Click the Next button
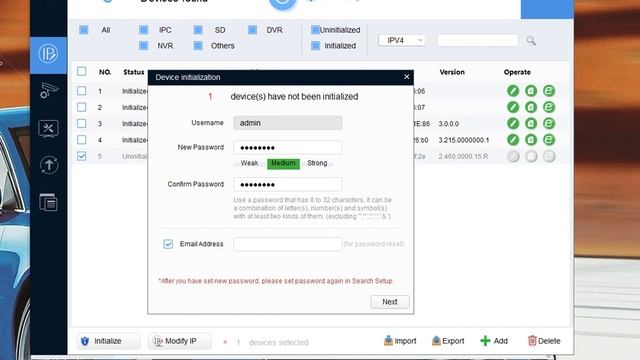The height and width of the screenshot is (360, 640). [390, 302]
